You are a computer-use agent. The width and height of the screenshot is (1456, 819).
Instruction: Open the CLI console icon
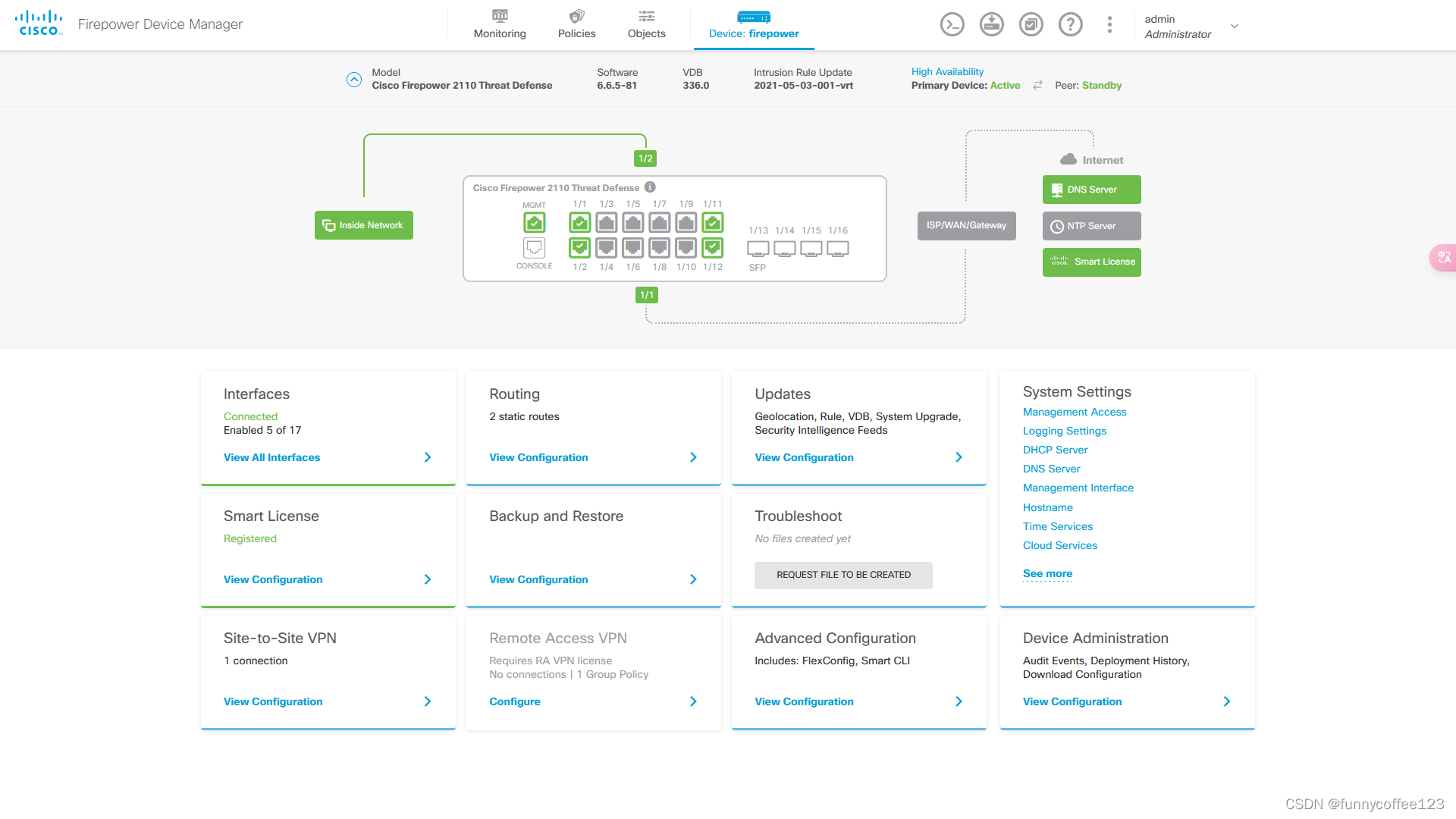pos(952,25)
